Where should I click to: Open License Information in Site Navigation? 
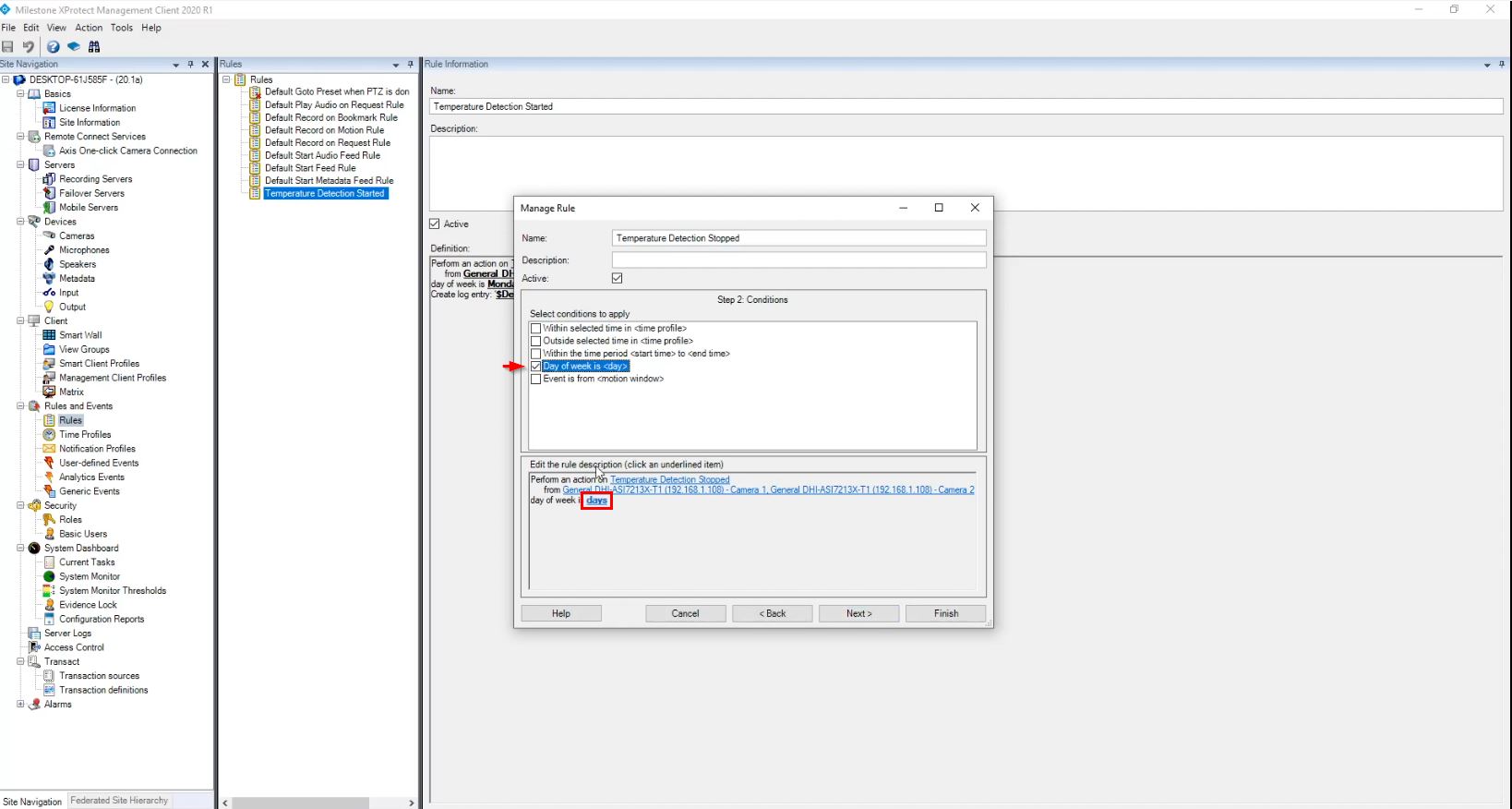coord(97,108)
